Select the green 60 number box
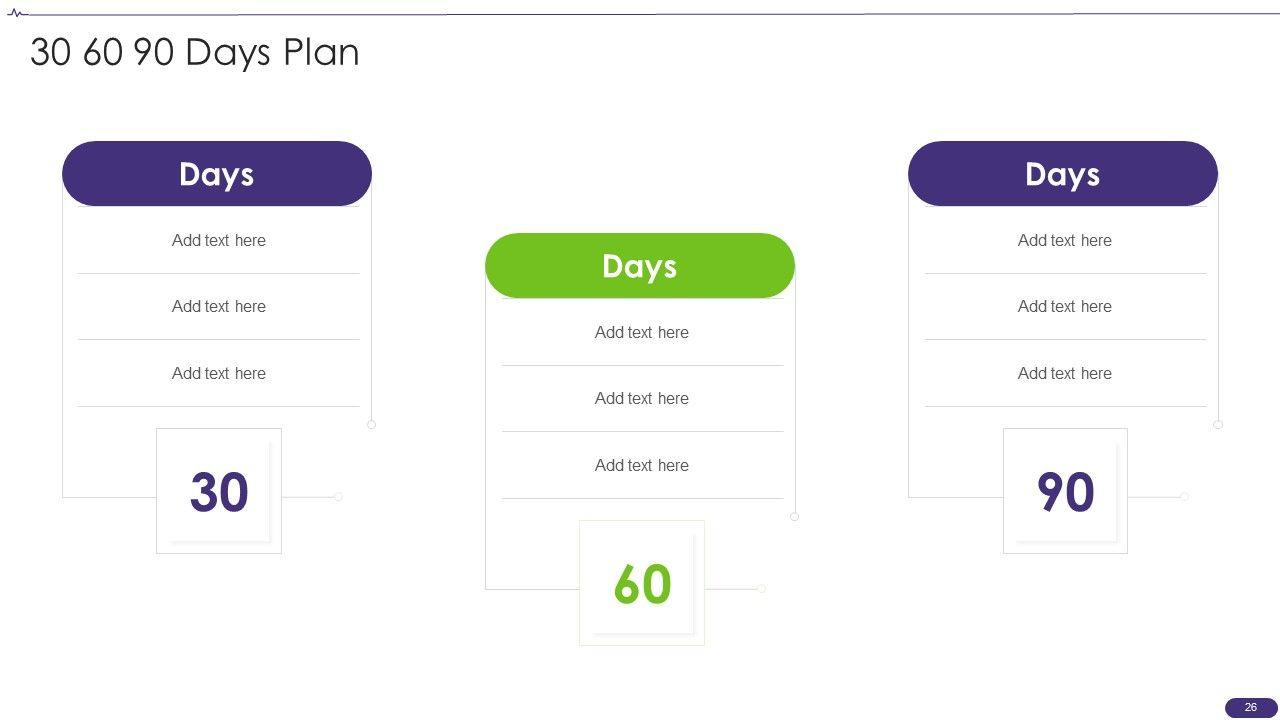1280x720 pixels. pos(642,583)
